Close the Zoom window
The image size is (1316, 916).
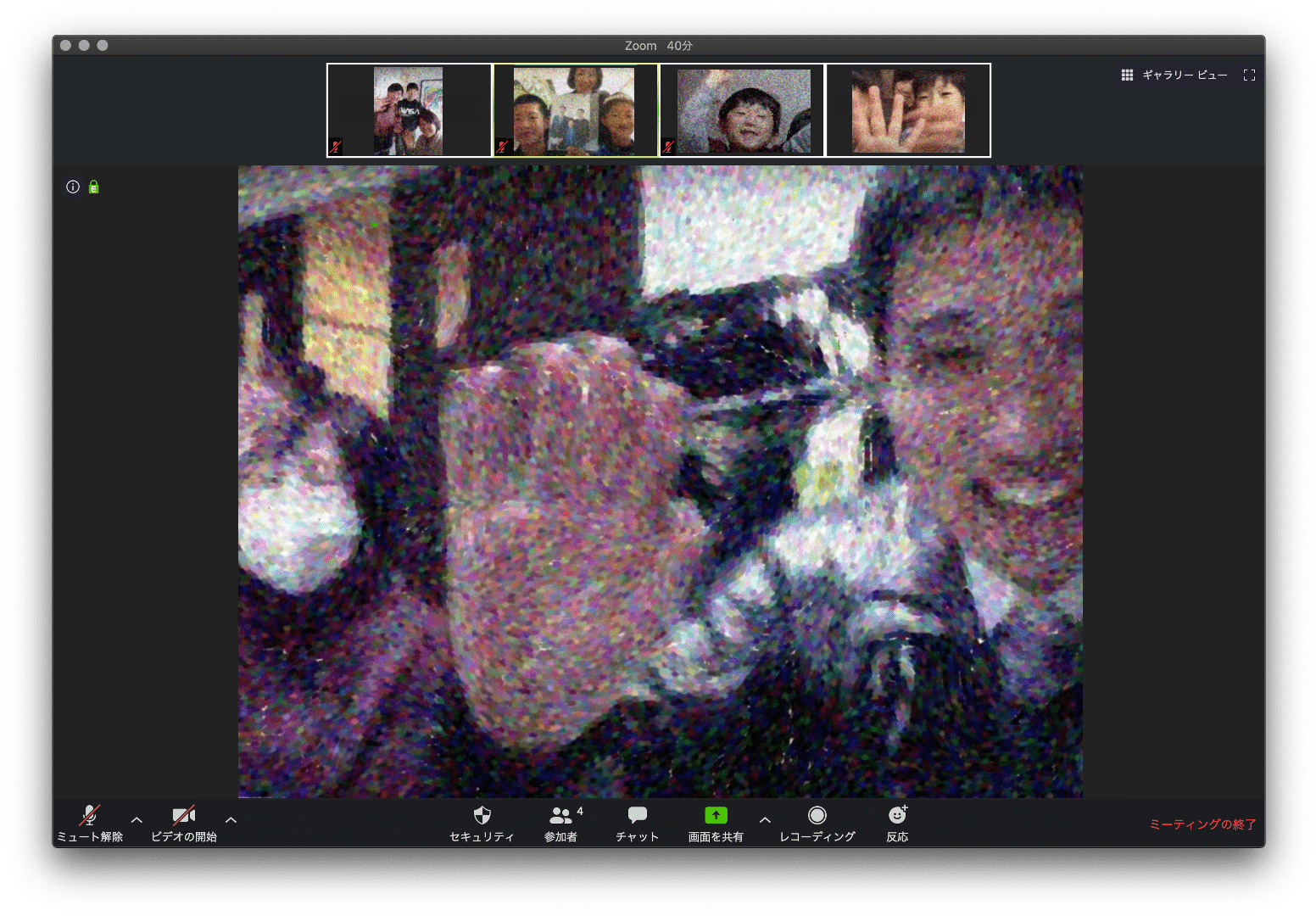65,46
